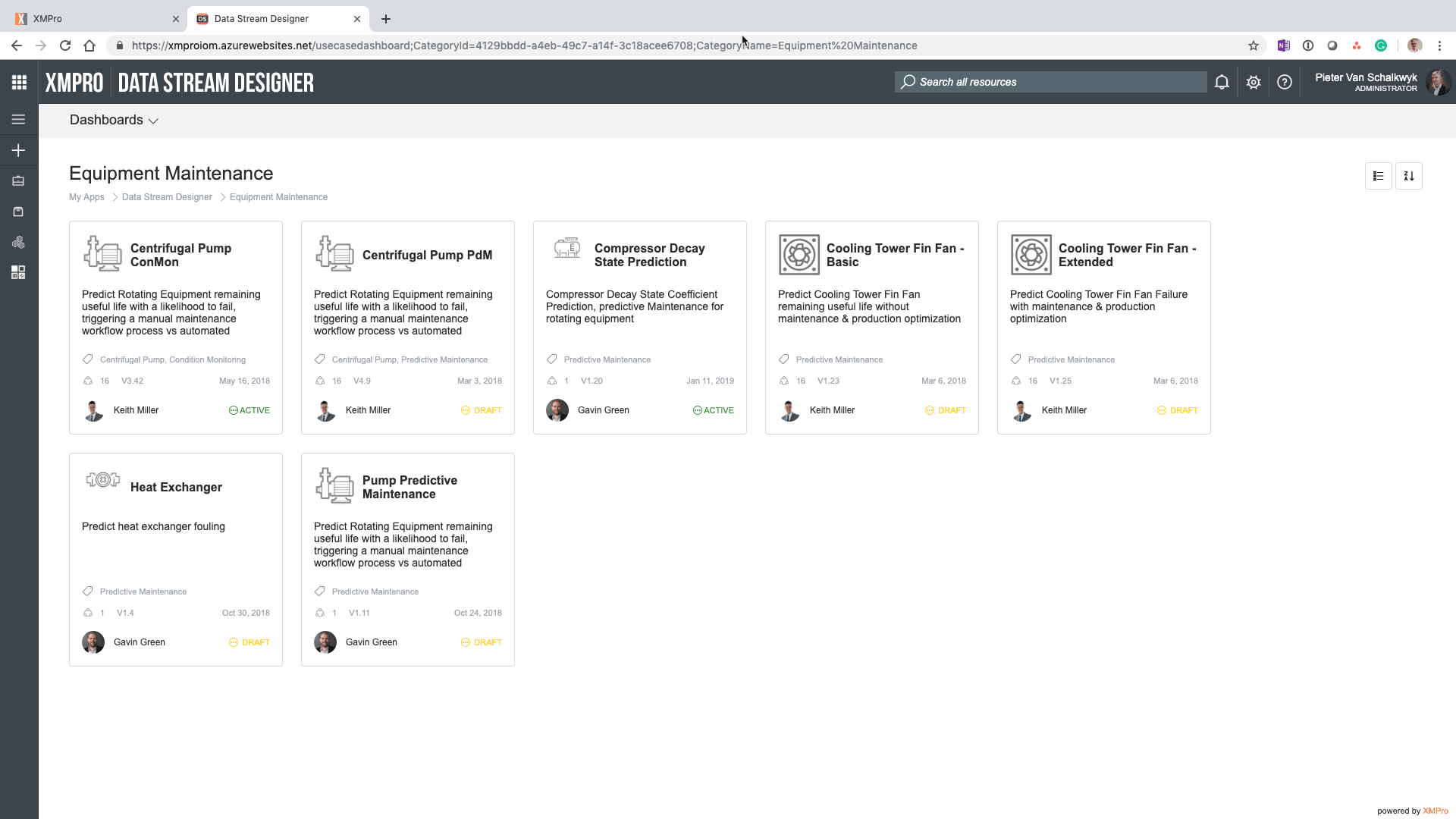The height and width of the screenshot is (819, 1456).
Task: Switch to the XMPro browser tab
Action: click(x=91, y=18)
